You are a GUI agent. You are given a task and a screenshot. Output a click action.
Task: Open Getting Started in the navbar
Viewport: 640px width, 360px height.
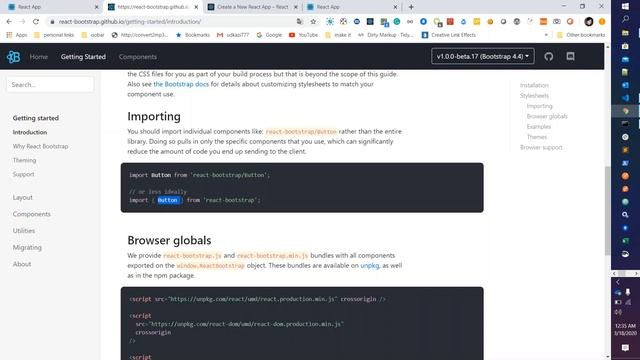83,57
